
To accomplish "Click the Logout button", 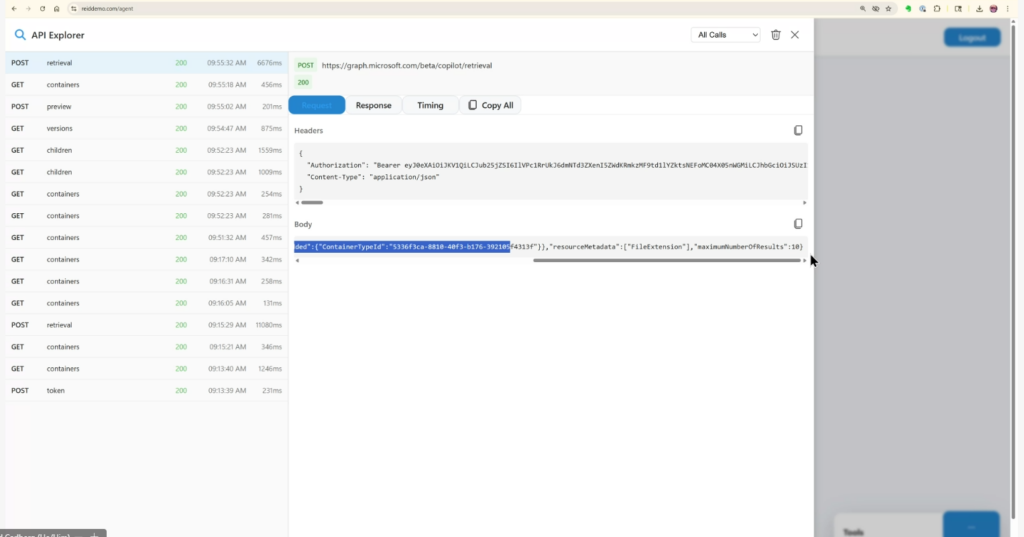I will coord(971,38).
